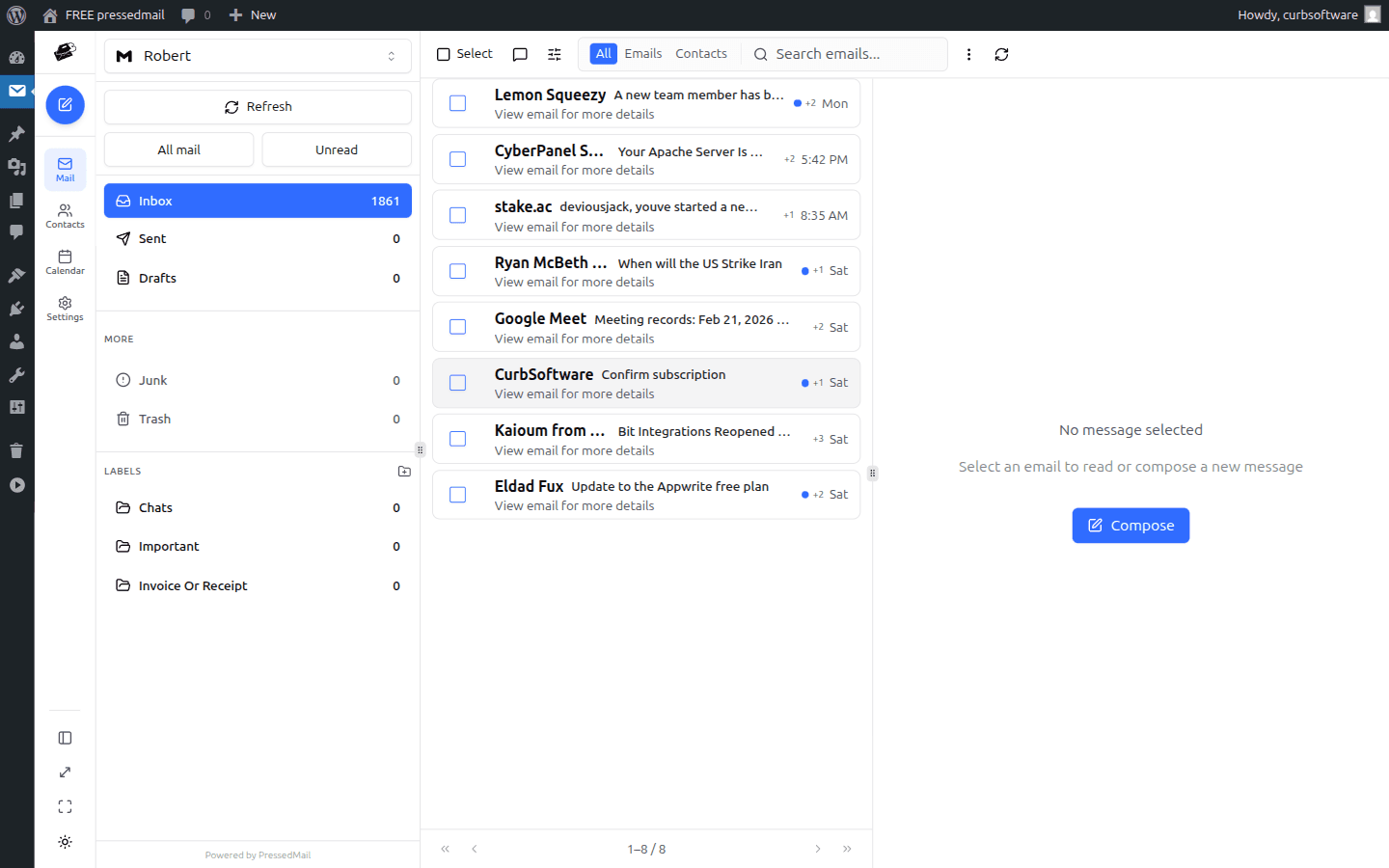Switch to the Contacts tab filter
This screenshot has height=868, width=1389.
[700, 53]
